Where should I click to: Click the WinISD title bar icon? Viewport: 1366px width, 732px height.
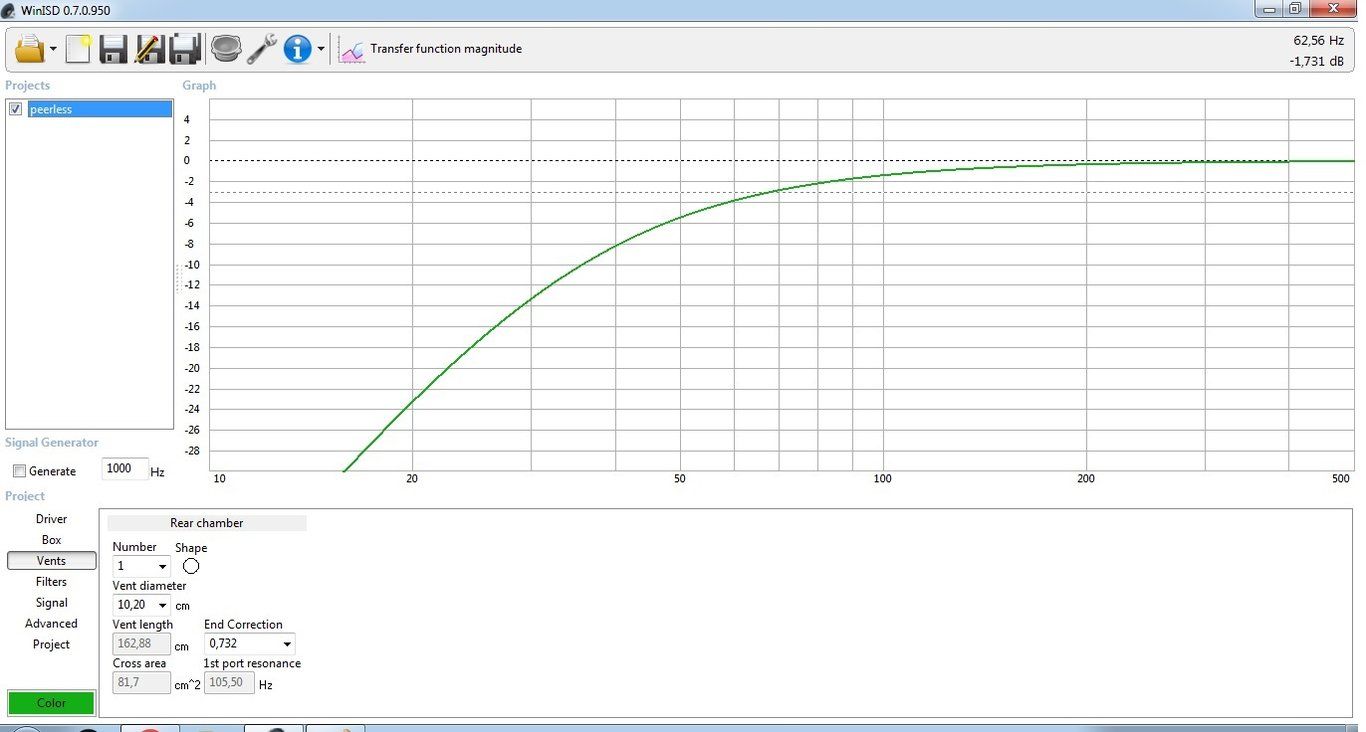9,10
